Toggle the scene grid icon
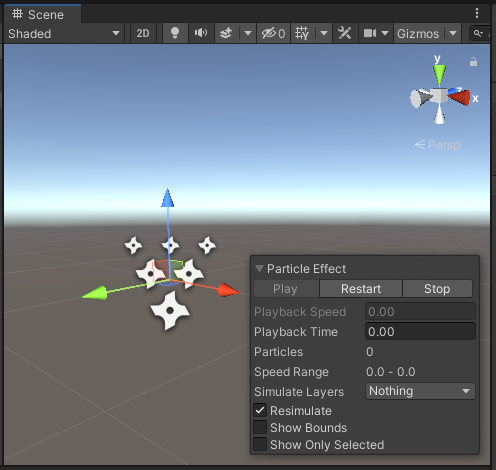 click(302, 33)
